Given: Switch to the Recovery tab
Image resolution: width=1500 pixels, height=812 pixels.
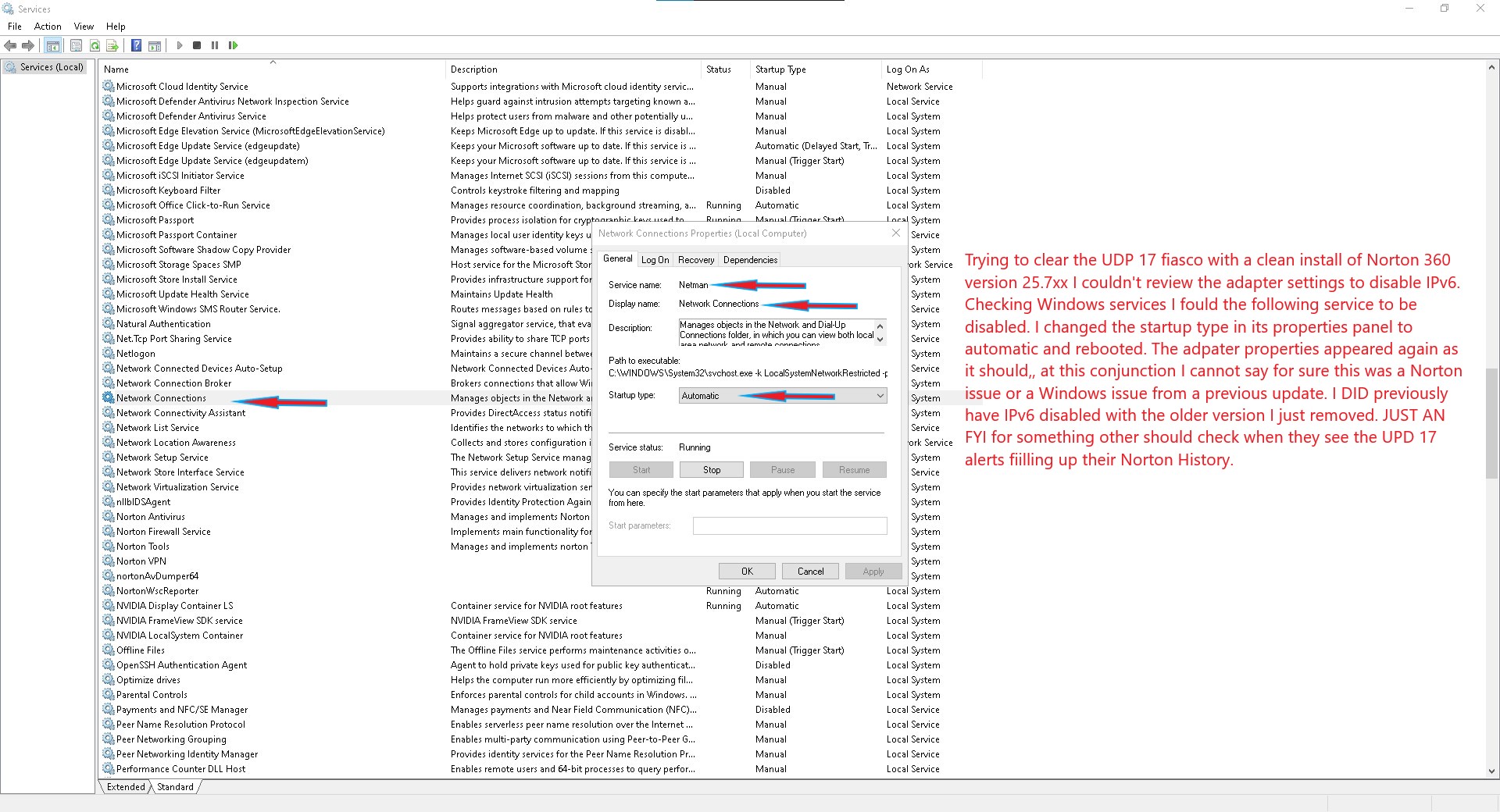Looking at the screenshot, I should coord(695,260).
